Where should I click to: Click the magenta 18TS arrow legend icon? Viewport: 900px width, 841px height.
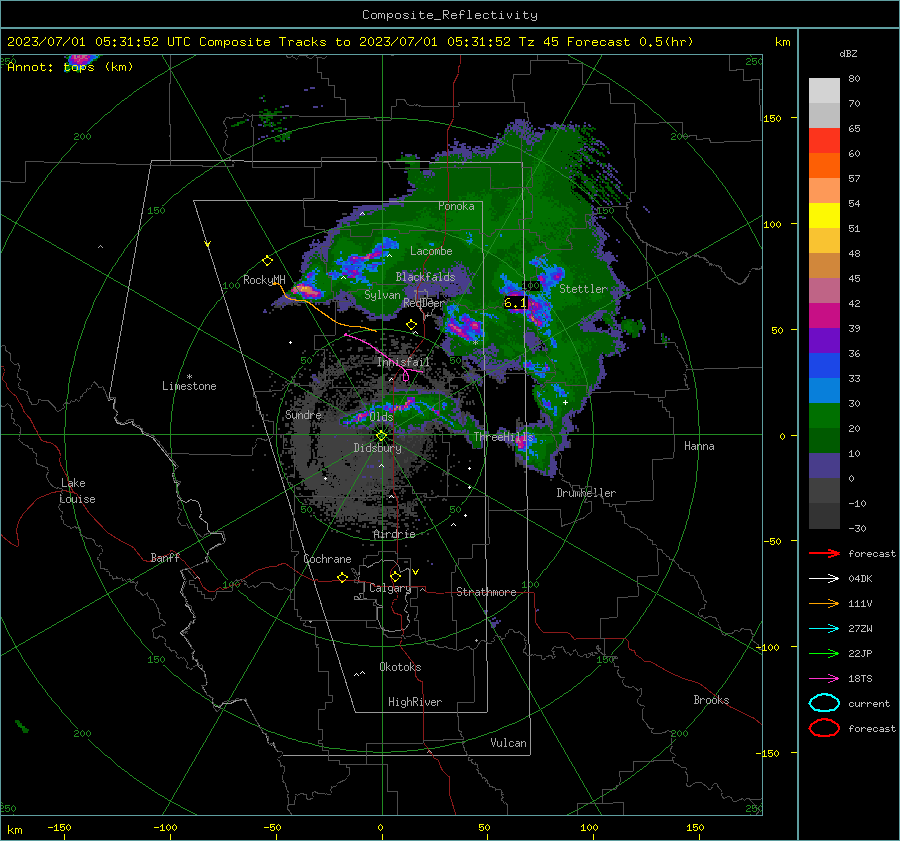(824, 679)
